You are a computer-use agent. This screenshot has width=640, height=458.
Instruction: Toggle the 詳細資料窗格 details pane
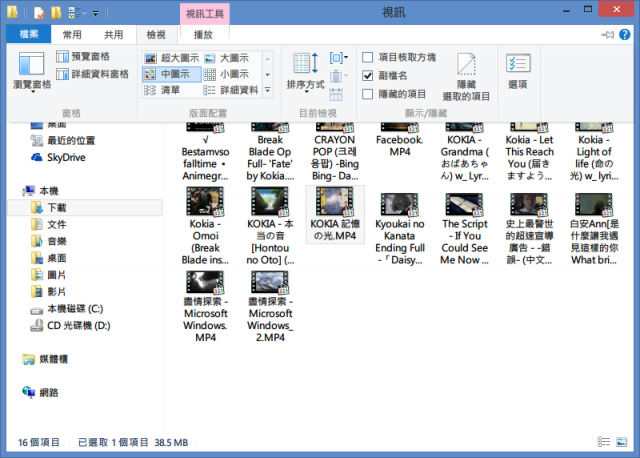pos(92,74)
